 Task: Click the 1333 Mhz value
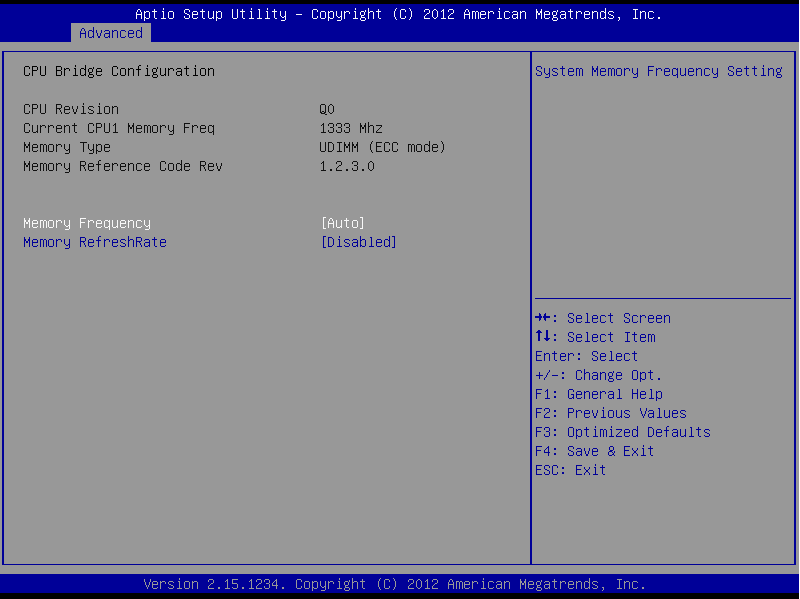[351, 128]
